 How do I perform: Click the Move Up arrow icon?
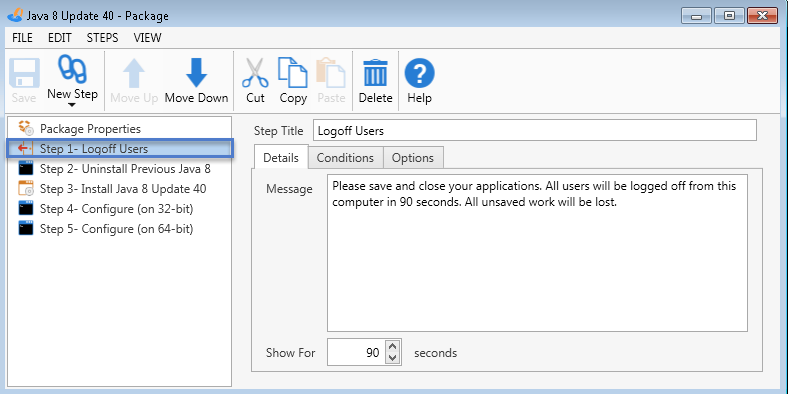click(134, 73)
